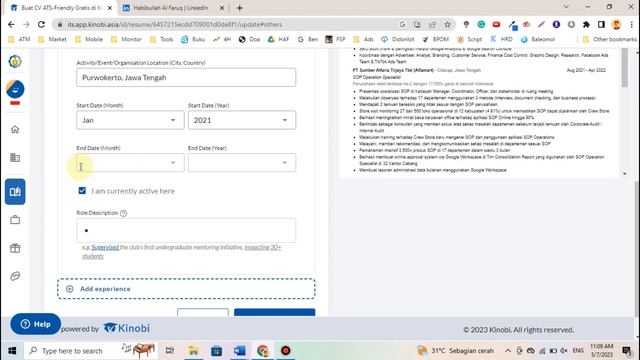Open the Help button
Viewport: 640px width, 360px height.
[x=36, y=324]
